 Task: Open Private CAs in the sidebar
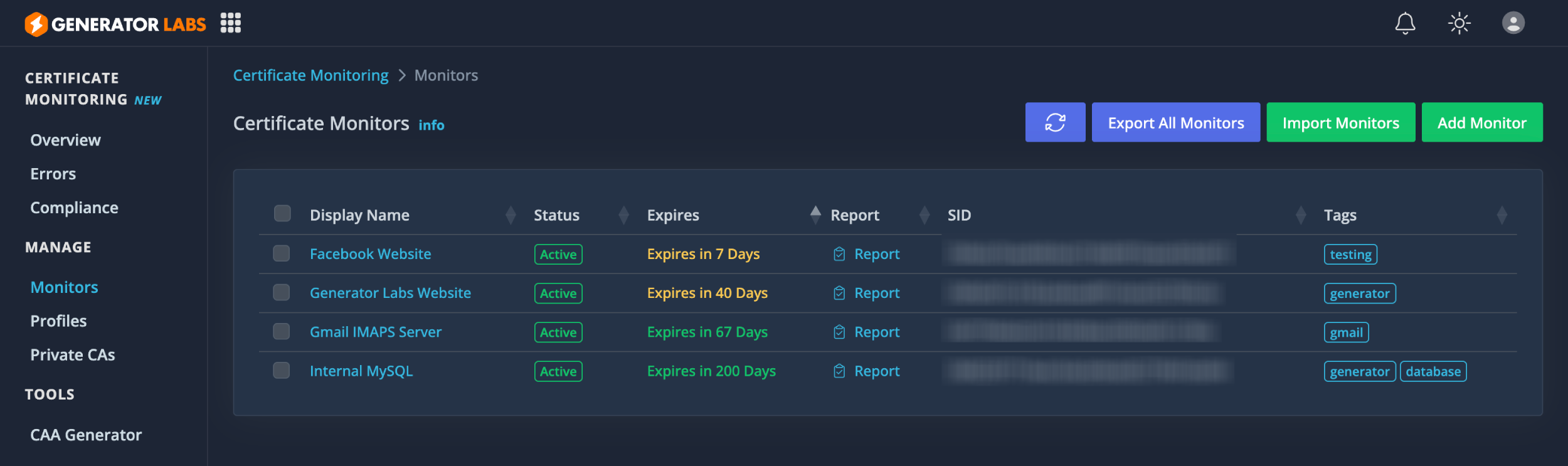click(x=73, y=355)
